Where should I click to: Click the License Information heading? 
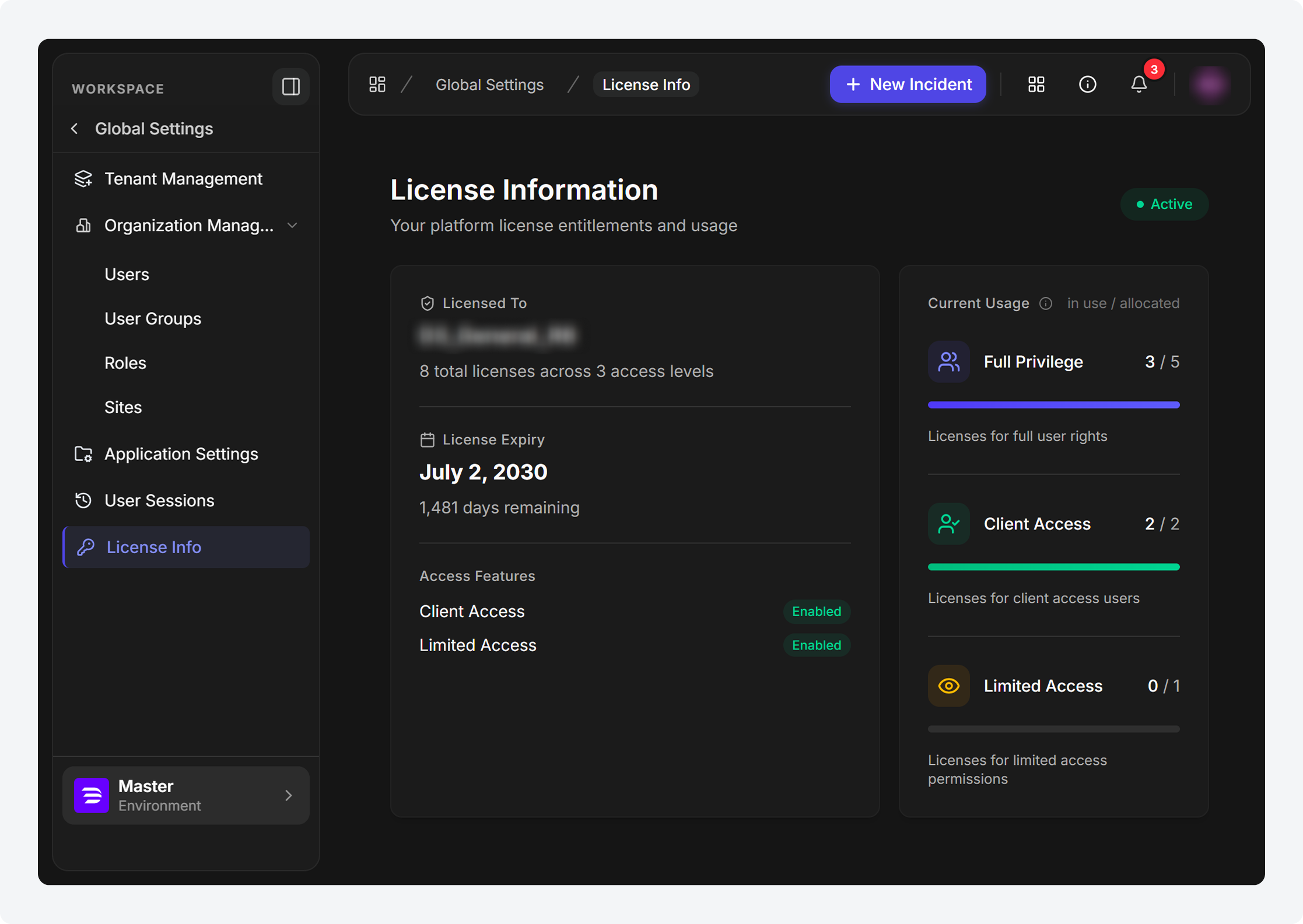[524, 190]
